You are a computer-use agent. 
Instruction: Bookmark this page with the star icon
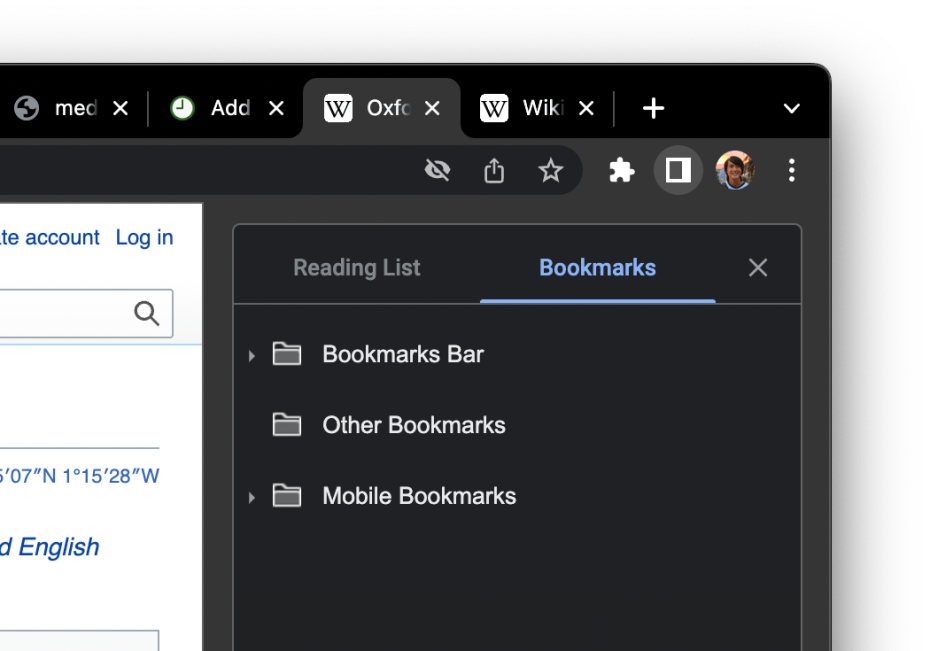point(551,171)
